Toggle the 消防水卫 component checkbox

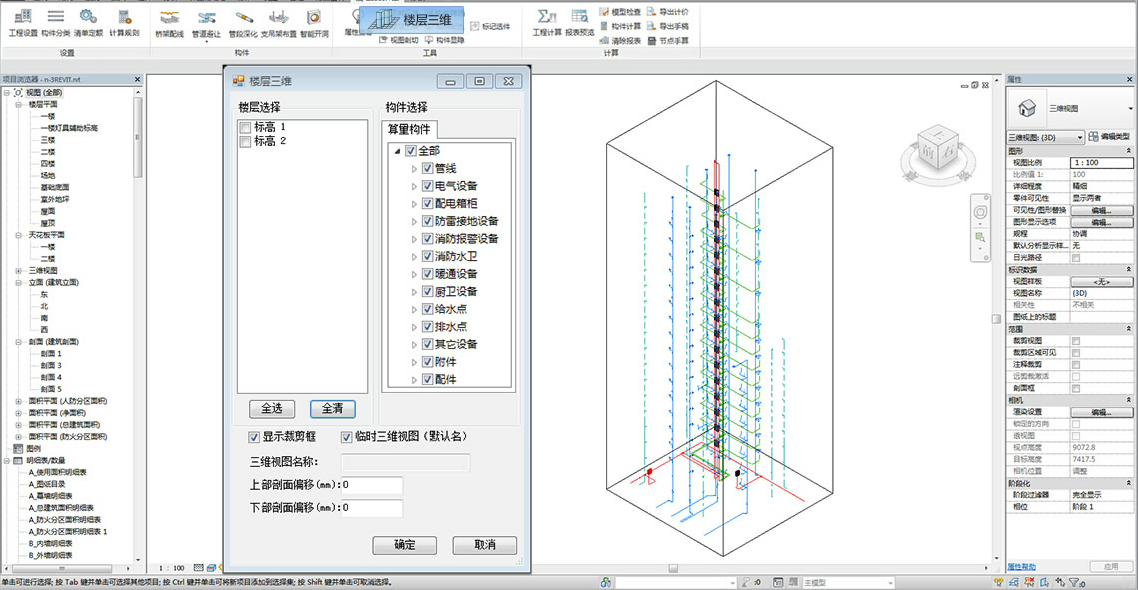point(427,256)
